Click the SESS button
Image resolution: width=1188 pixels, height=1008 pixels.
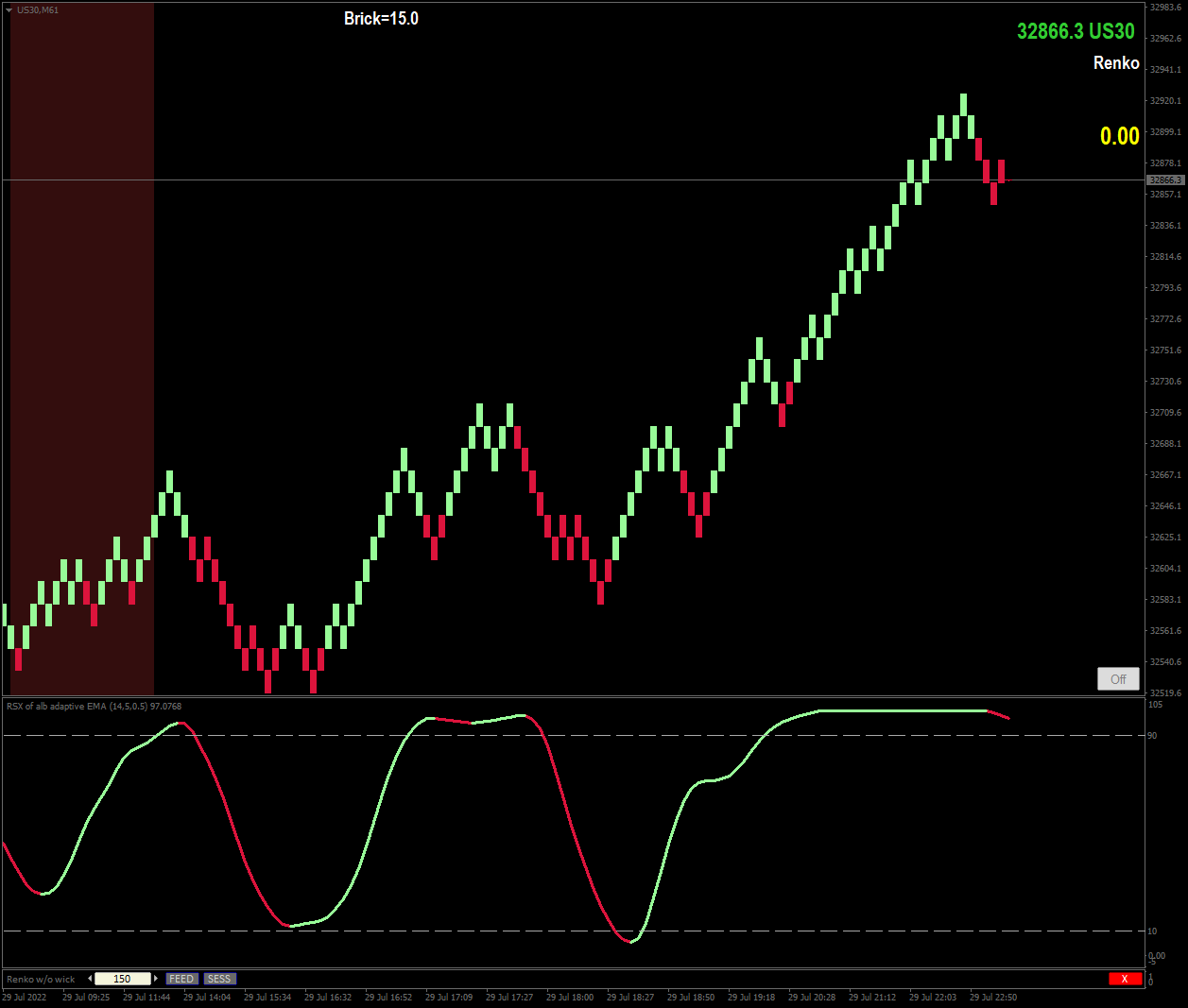click(219, 979)
